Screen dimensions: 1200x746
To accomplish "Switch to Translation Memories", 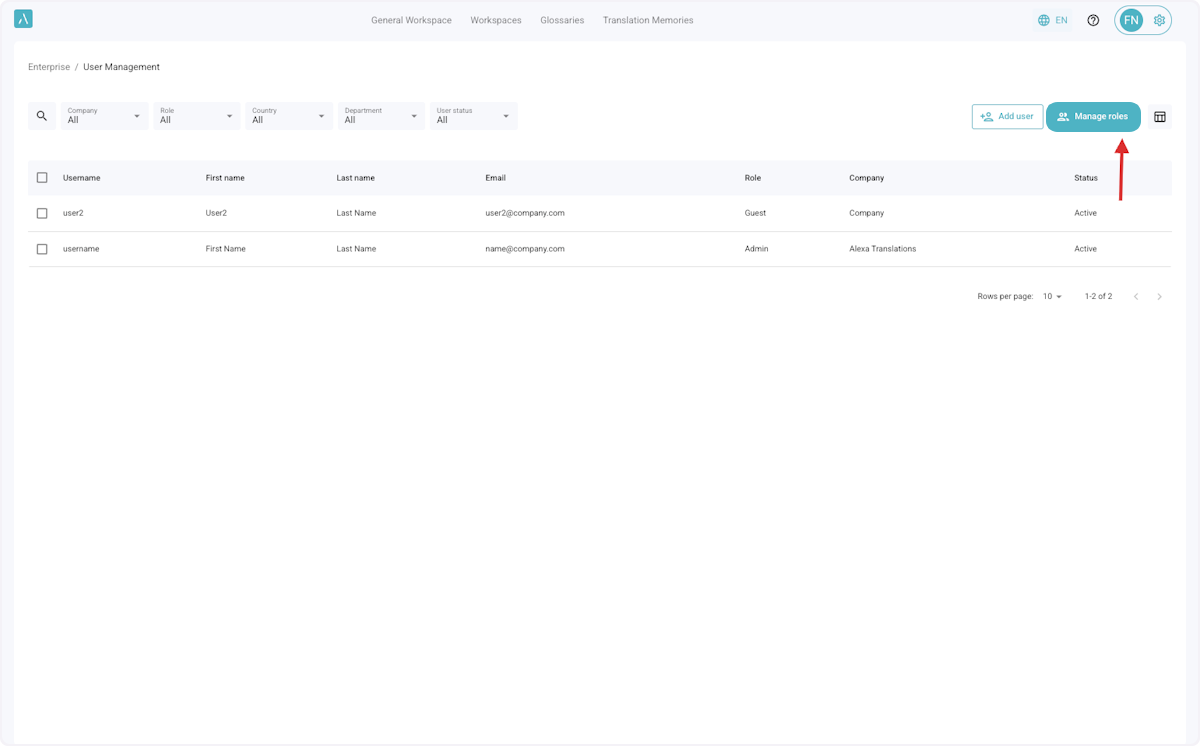I will 647,20.
